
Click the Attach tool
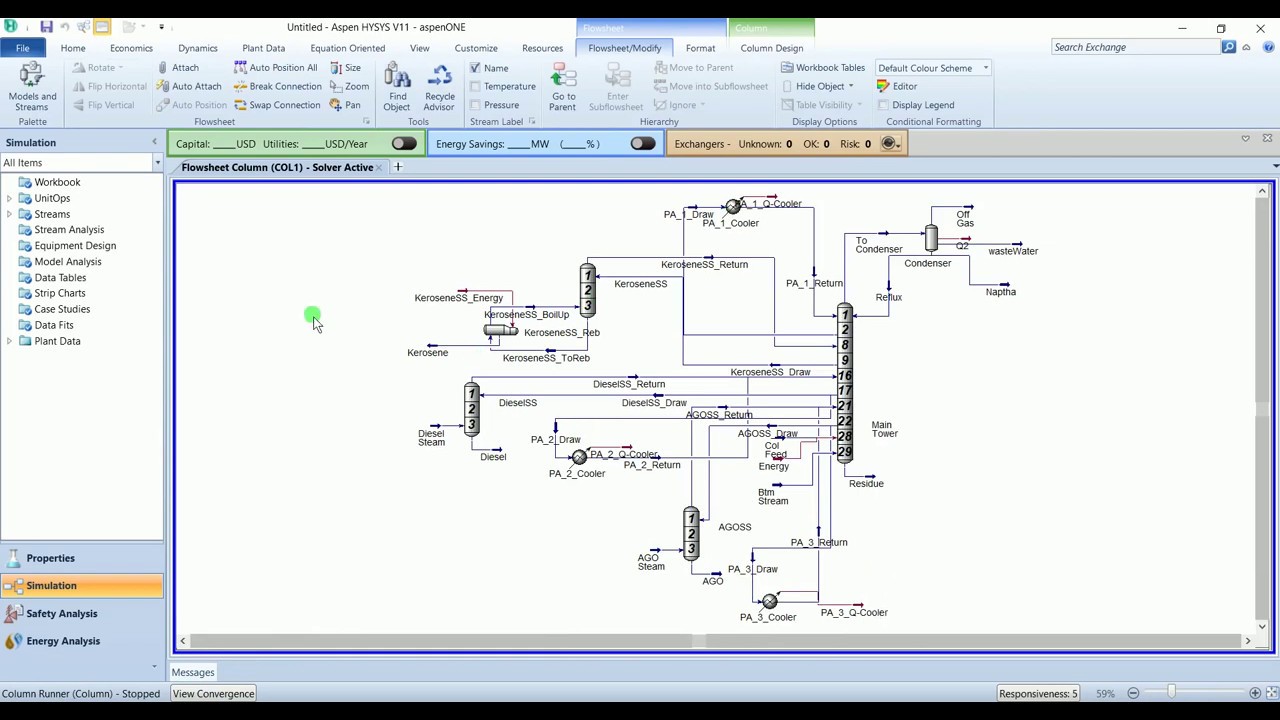coord(178,67)
